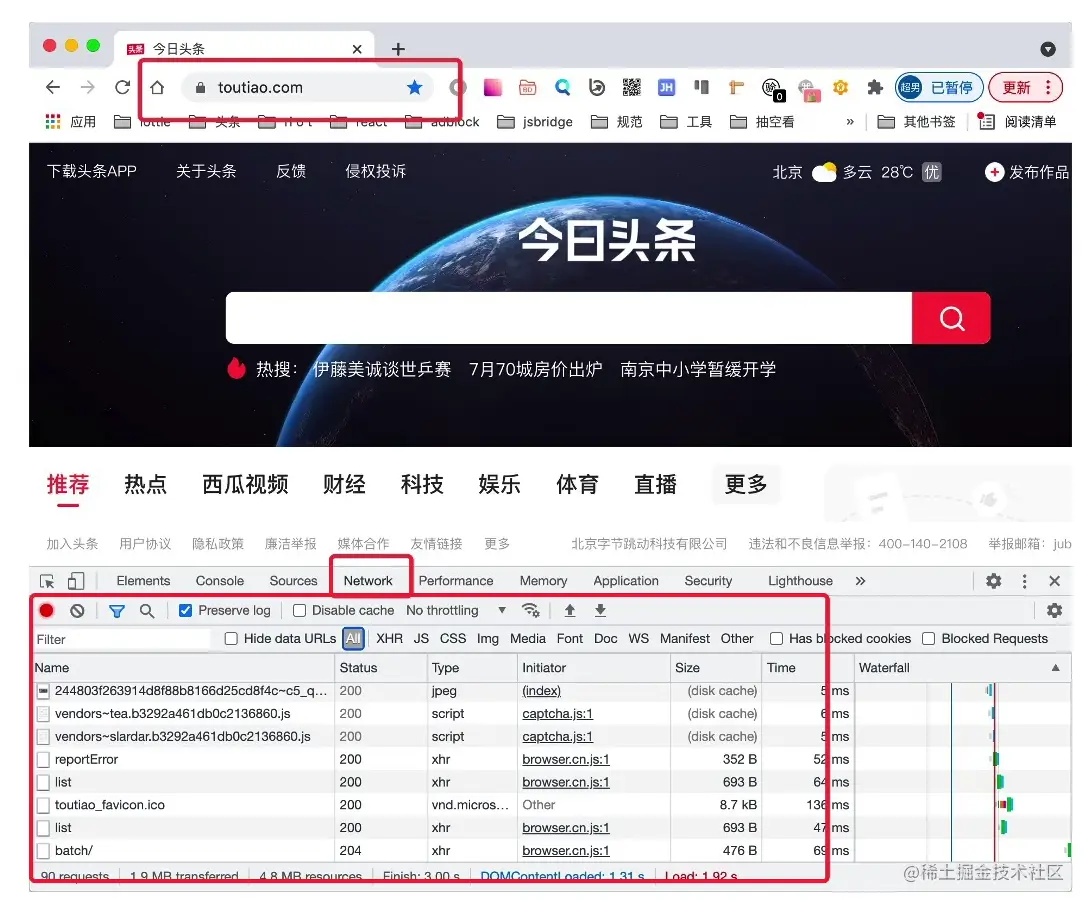Screen dimensions: 1088x907
Task: Switch to the Console tab
Action: 219,581
